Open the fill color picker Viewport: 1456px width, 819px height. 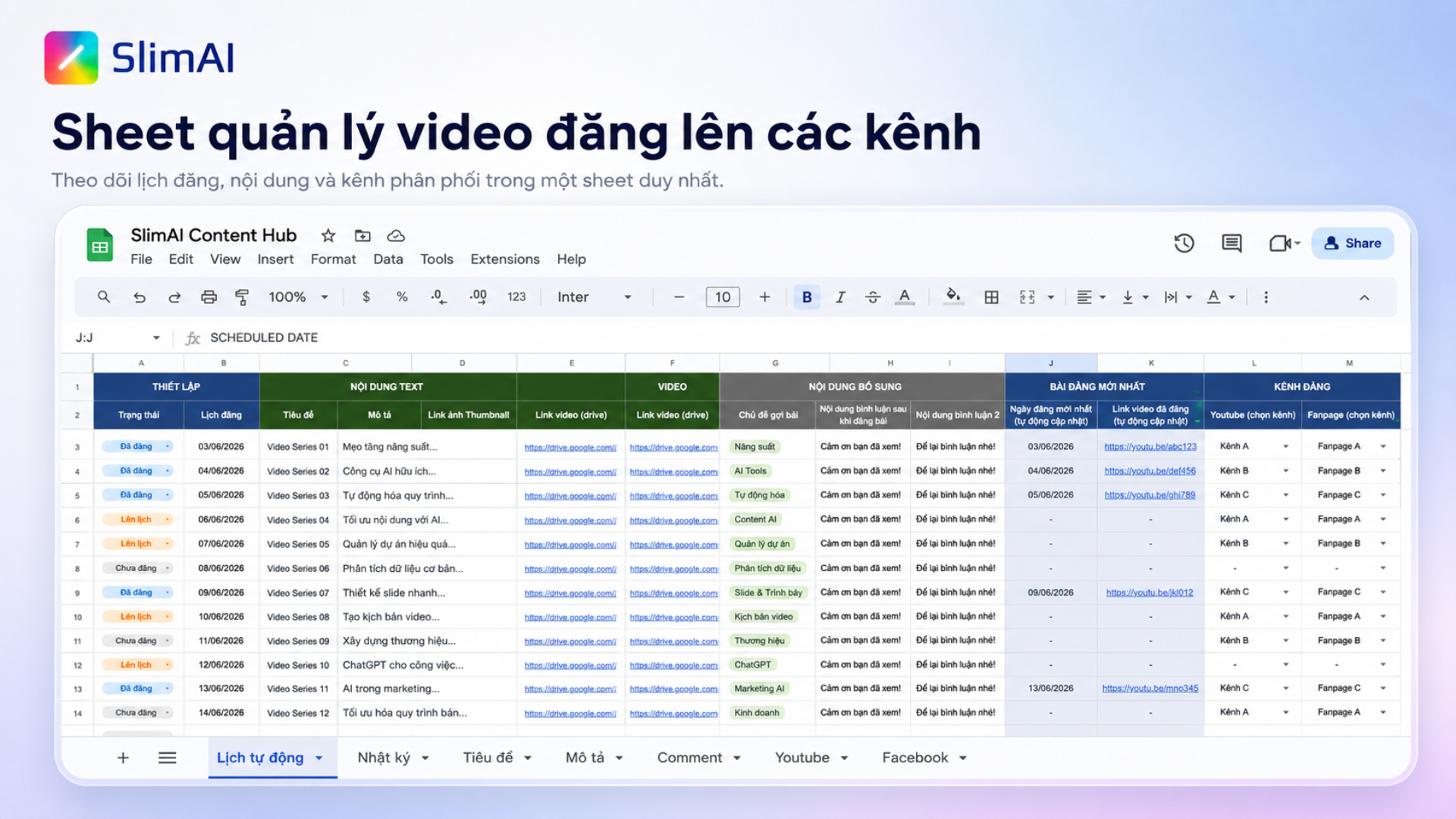pyautogui.click(x=953, y=297)
